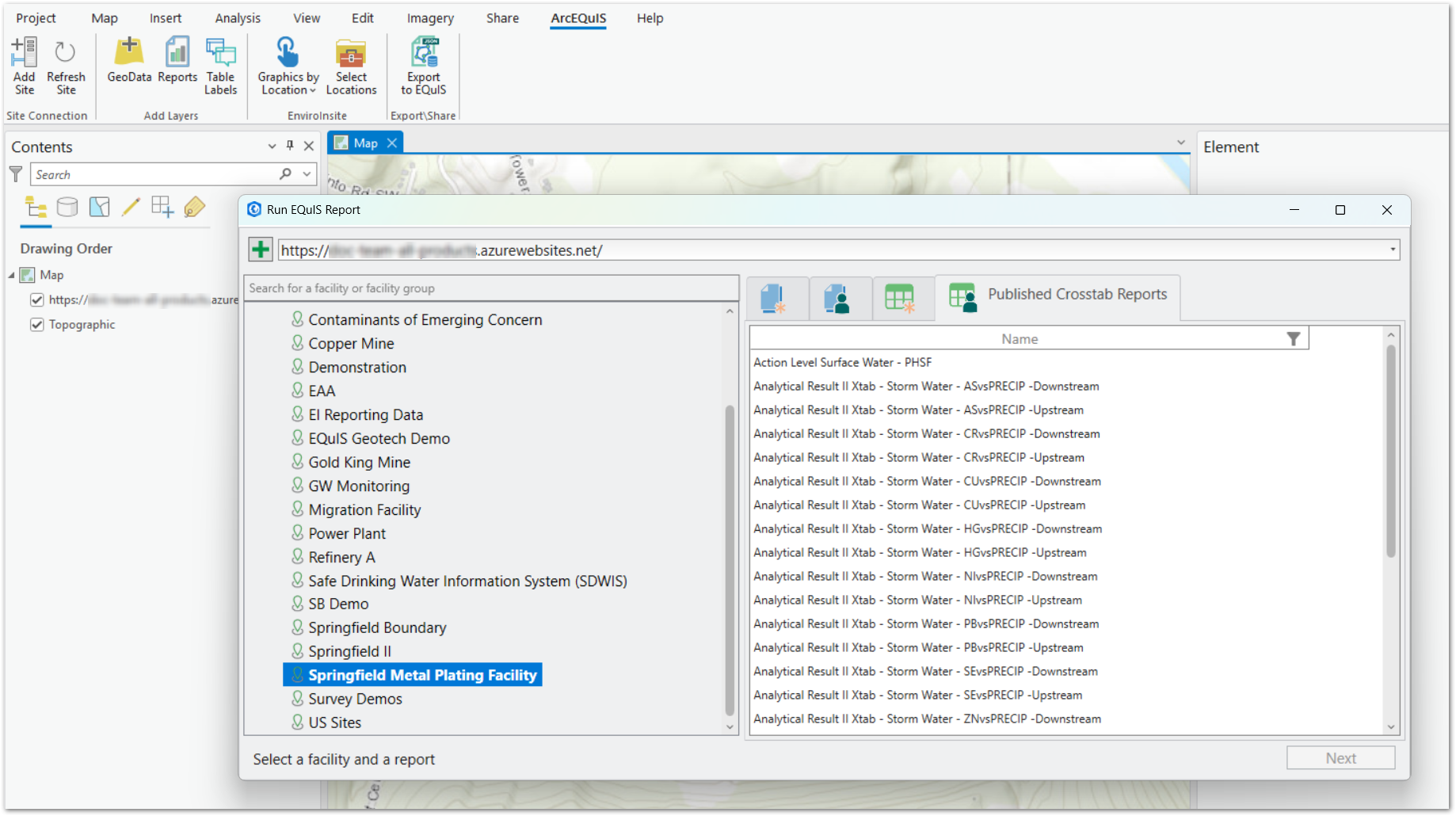Select the HGvsPRECIP -Upstream report
1456x816 pixels.
tap(920, 553)
